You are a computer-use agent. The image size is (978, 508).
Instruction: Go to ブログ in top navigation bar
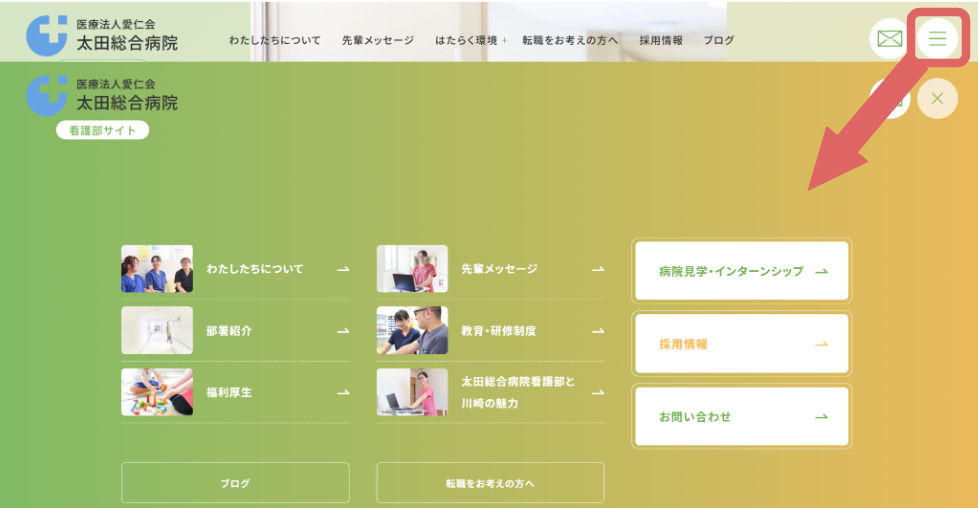point(718,41)
